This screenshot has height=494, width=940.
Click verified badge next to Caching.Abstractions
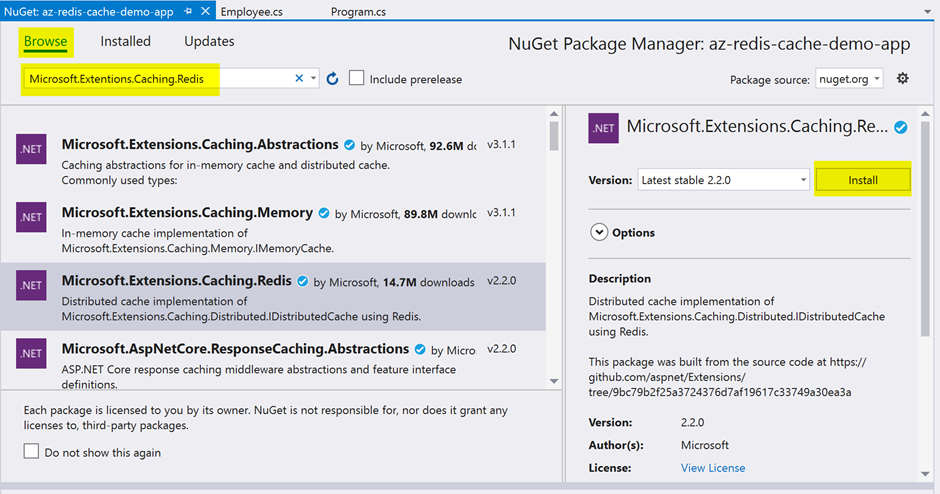(350, 144)
